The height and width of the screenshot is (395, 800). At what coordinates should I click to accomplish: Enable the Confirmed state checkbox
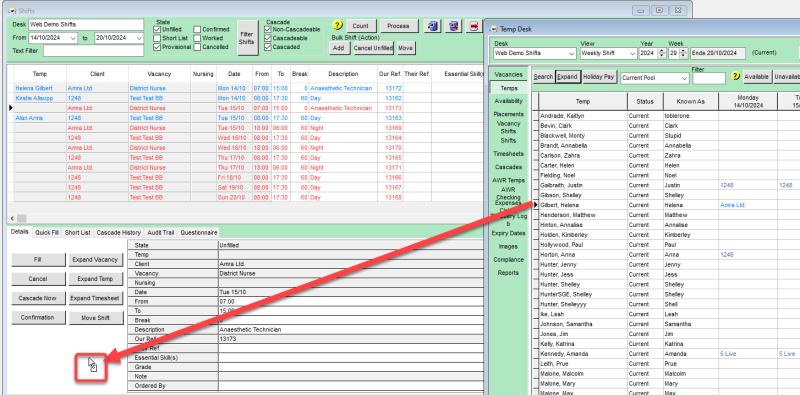[x=197, y=30]
